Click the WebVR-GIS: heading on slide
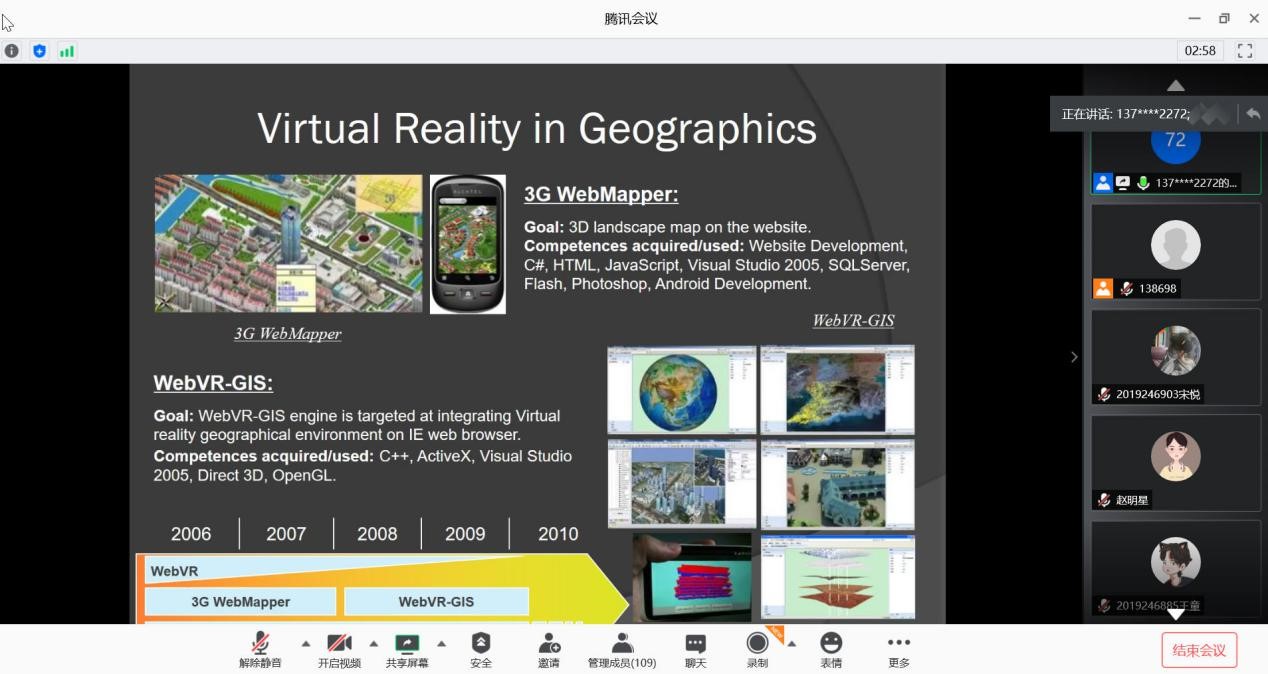1268x674 pixels. point(213,383)
